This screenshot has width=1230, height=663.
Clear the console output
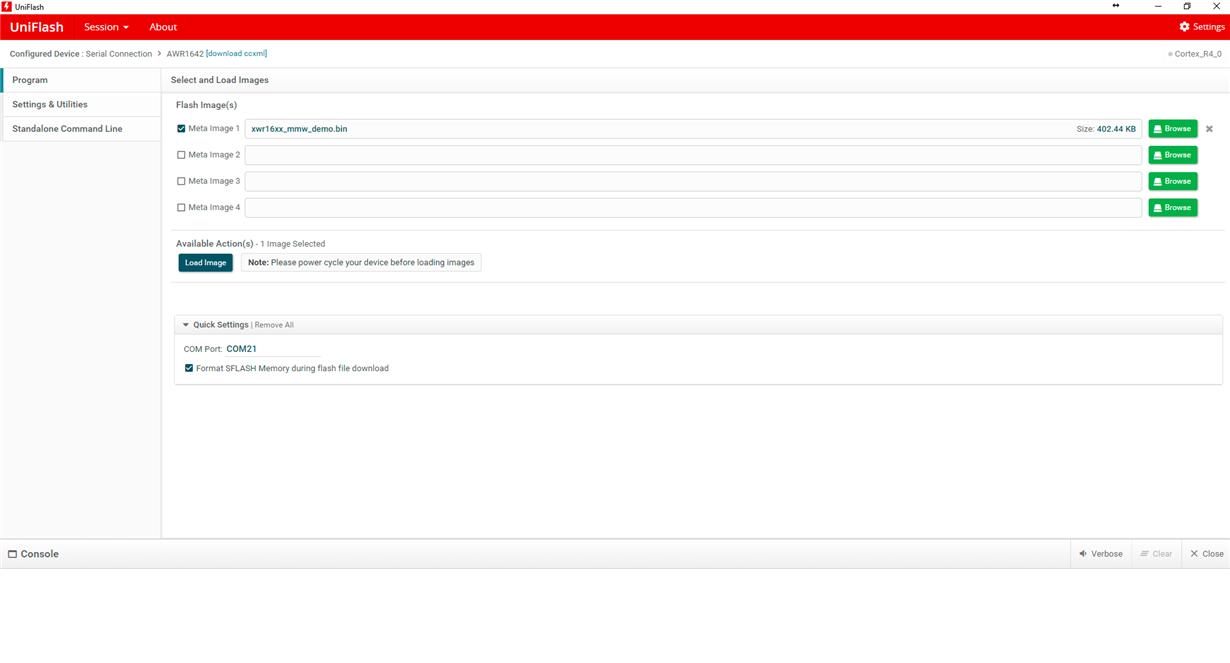1156,554
